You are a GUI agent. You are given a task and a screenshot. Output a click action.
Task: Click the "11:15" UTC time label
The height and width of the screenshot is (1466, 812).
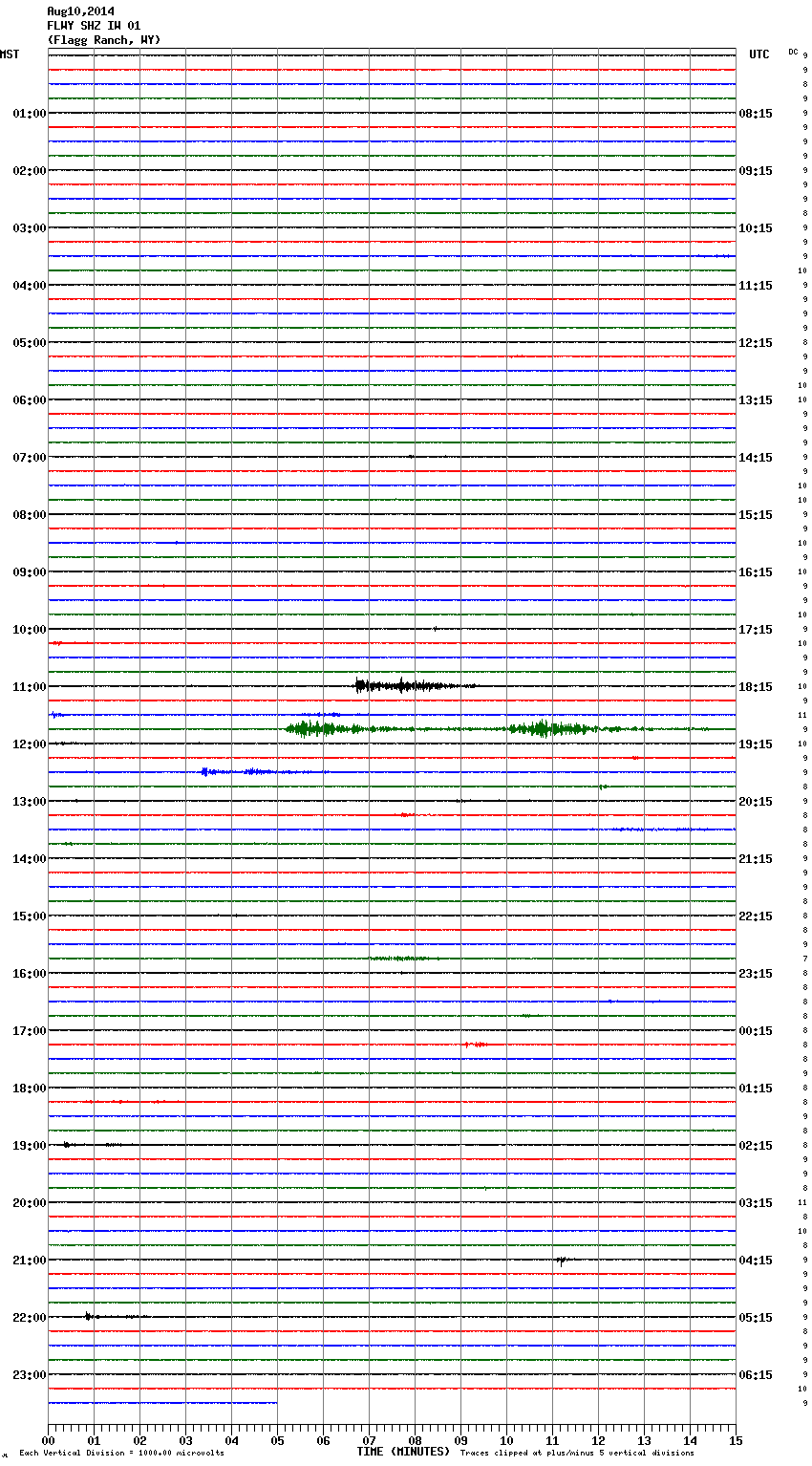click(x=756, y=286)
